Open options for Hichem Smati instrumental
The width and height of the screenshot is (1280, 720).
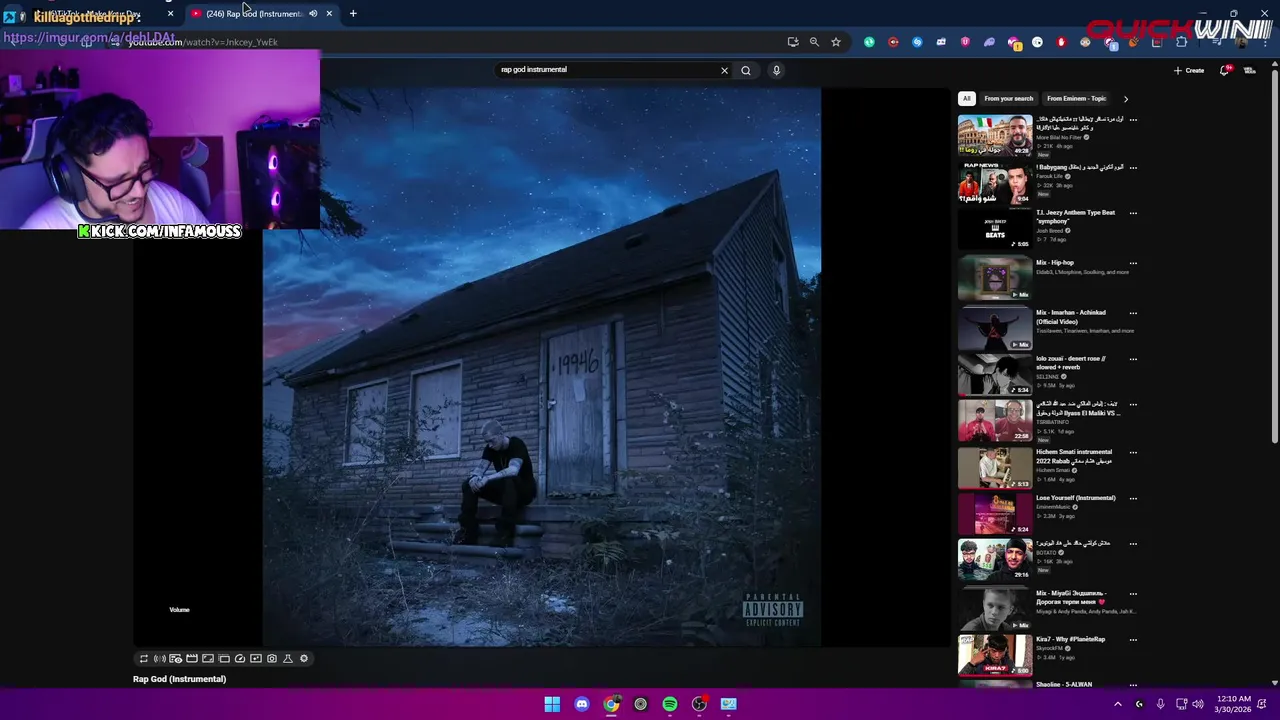[x=1133, y=452]
